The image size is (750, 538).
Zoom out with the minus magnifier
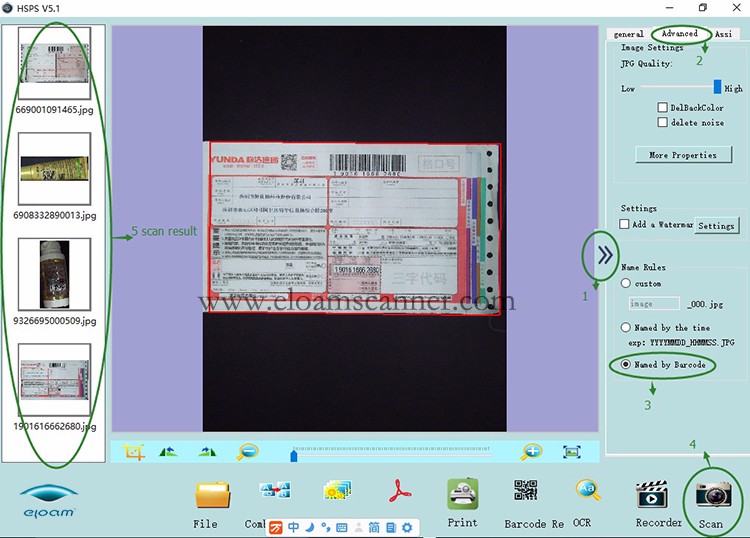pyautogui.click(x=247, y=452)
